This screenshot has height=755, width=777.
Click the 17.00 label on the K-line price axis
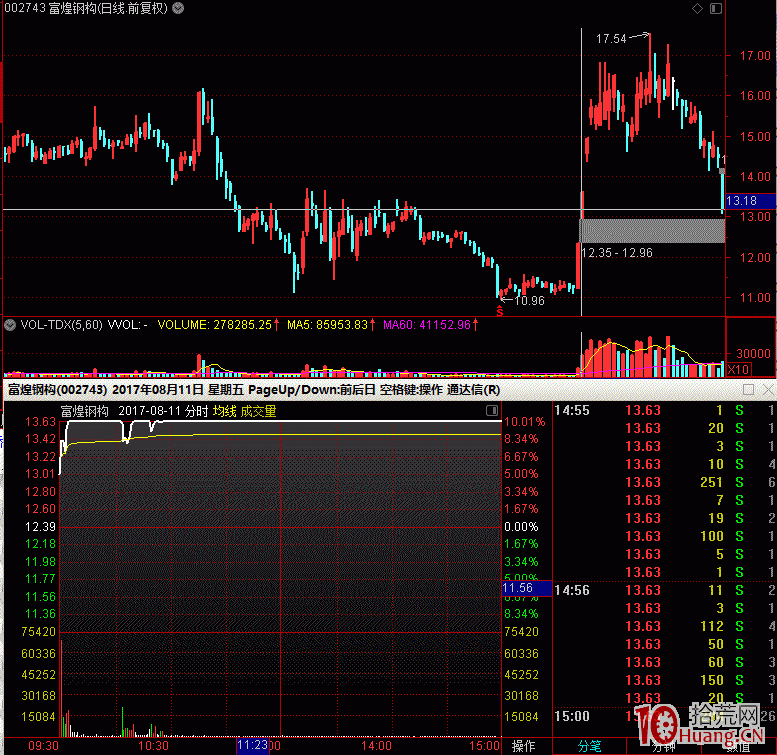coord(755,55)
